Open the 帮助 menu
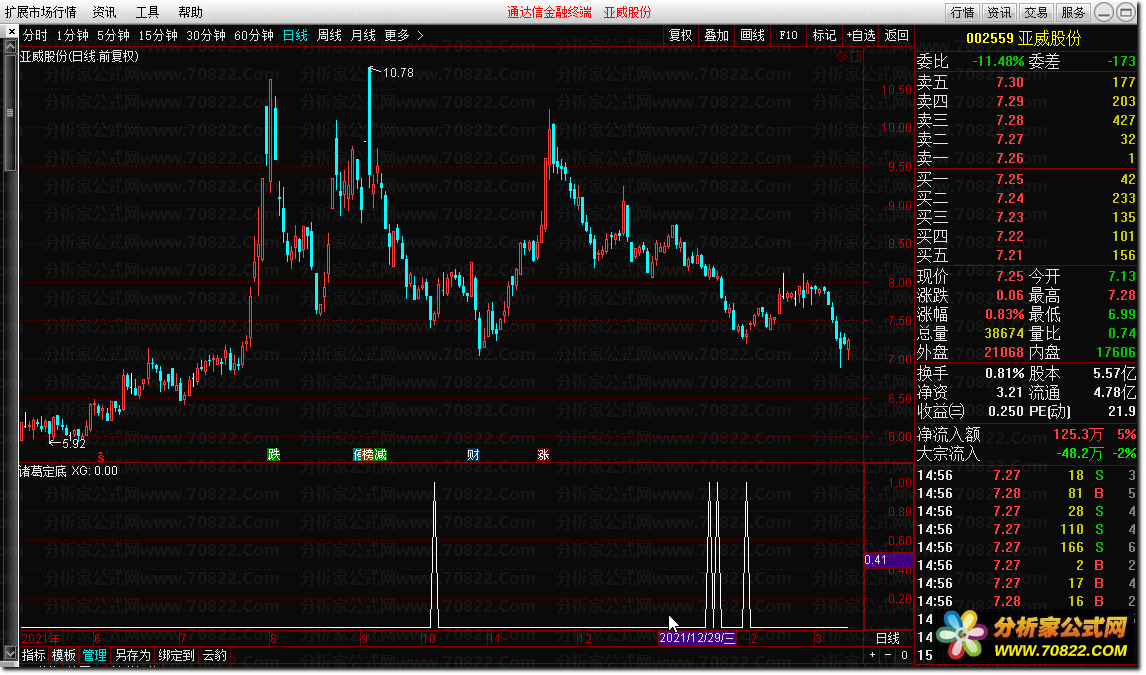 [x=190, y=12]
